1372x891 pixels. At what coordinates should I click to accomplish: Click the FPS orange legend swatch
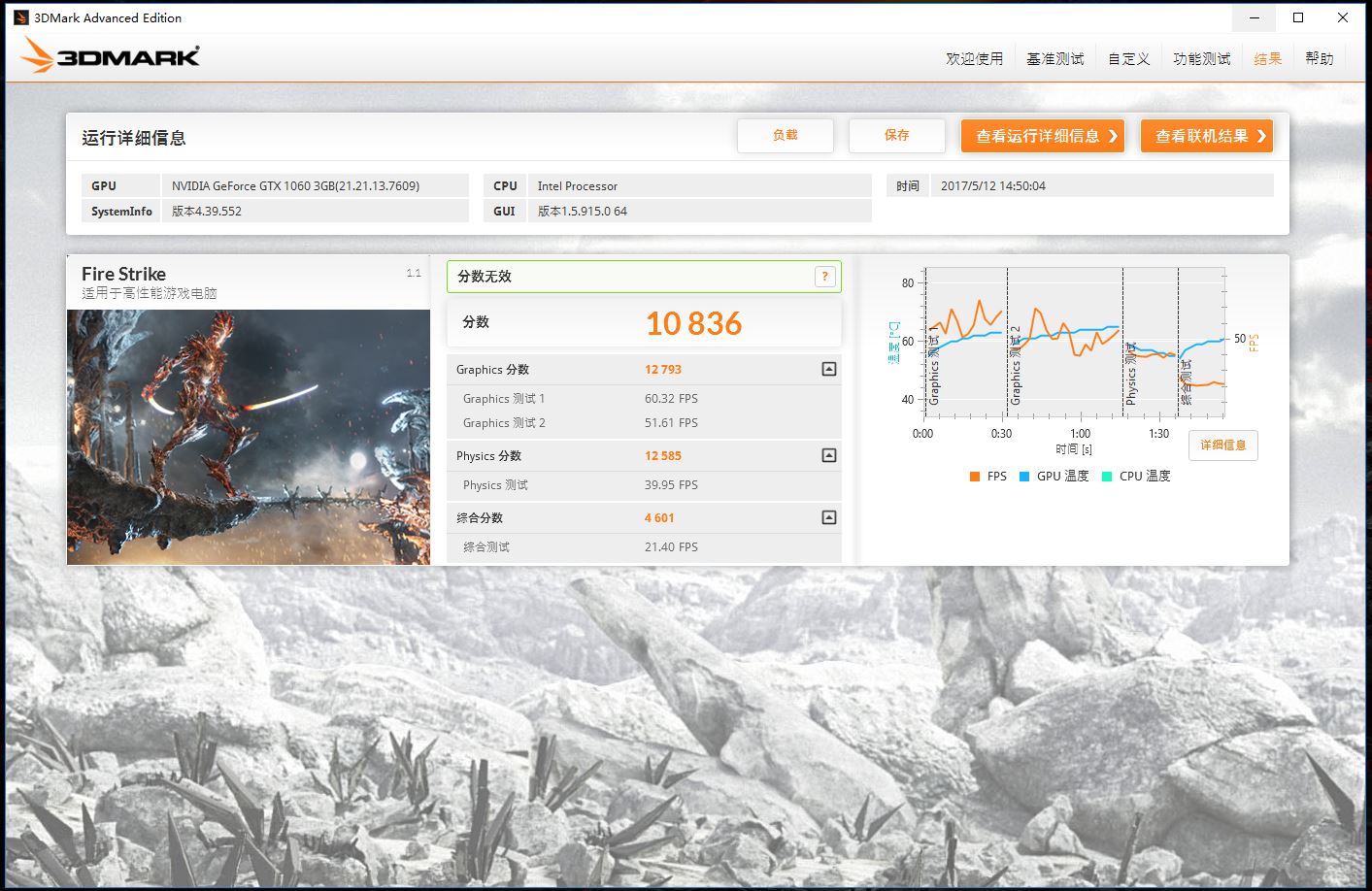[x=973, y=476]
